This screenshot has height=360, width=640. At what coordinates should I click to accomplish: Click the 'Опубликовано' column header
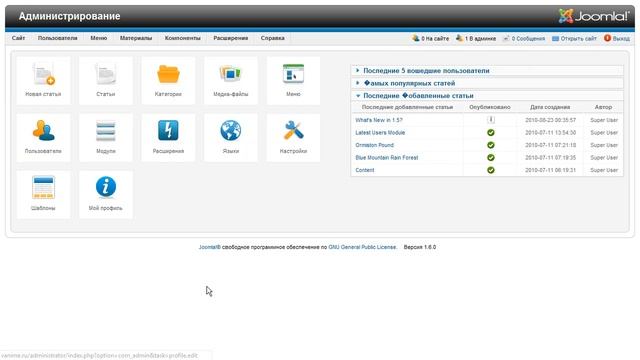pos(490,107)
